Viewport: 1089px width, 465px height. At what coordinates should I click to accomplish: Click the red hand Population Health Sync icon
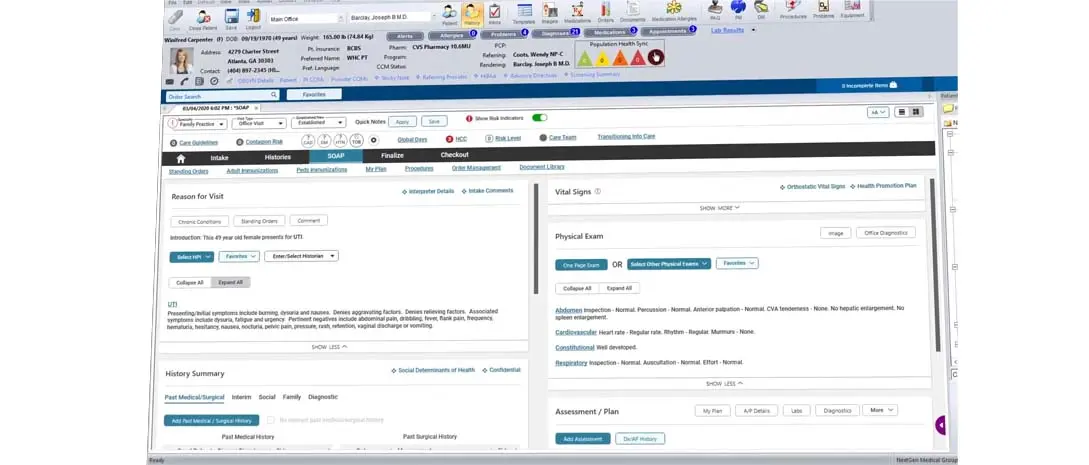[655, 58]
